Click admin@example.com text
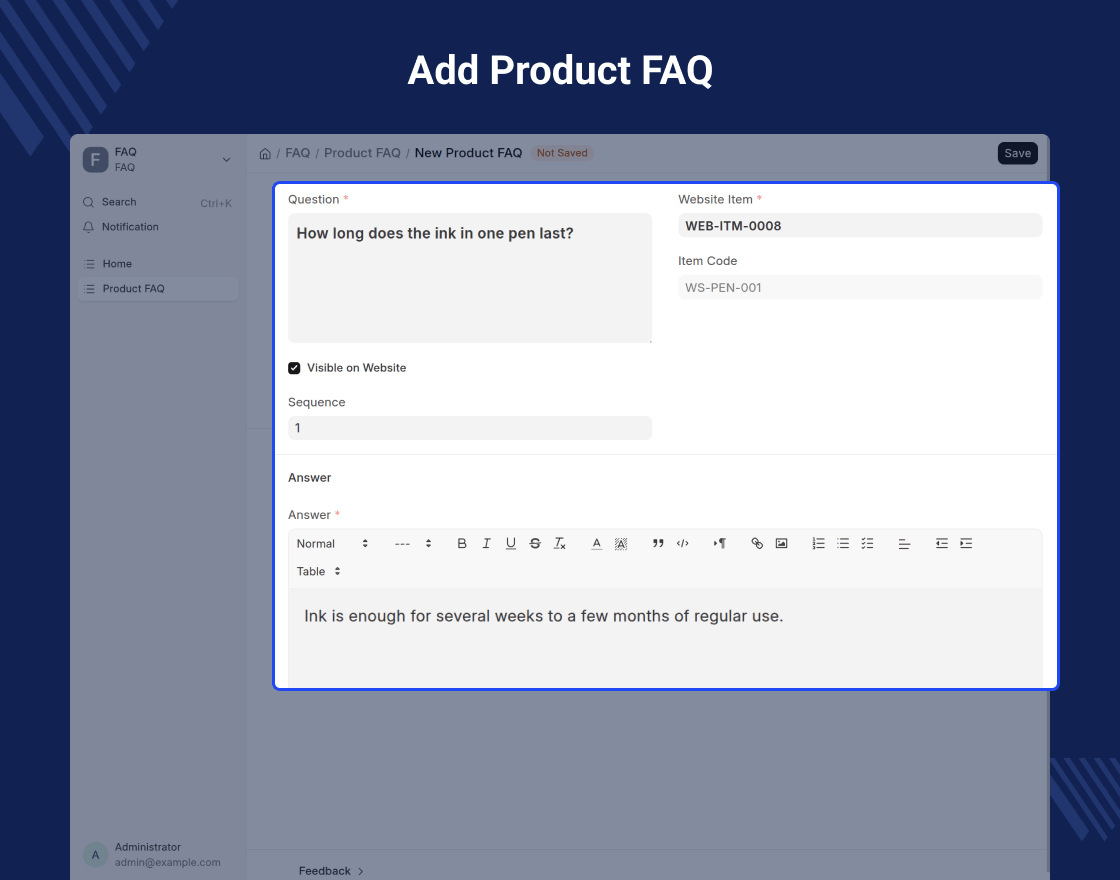1120x880 pixels. [167, 862]
